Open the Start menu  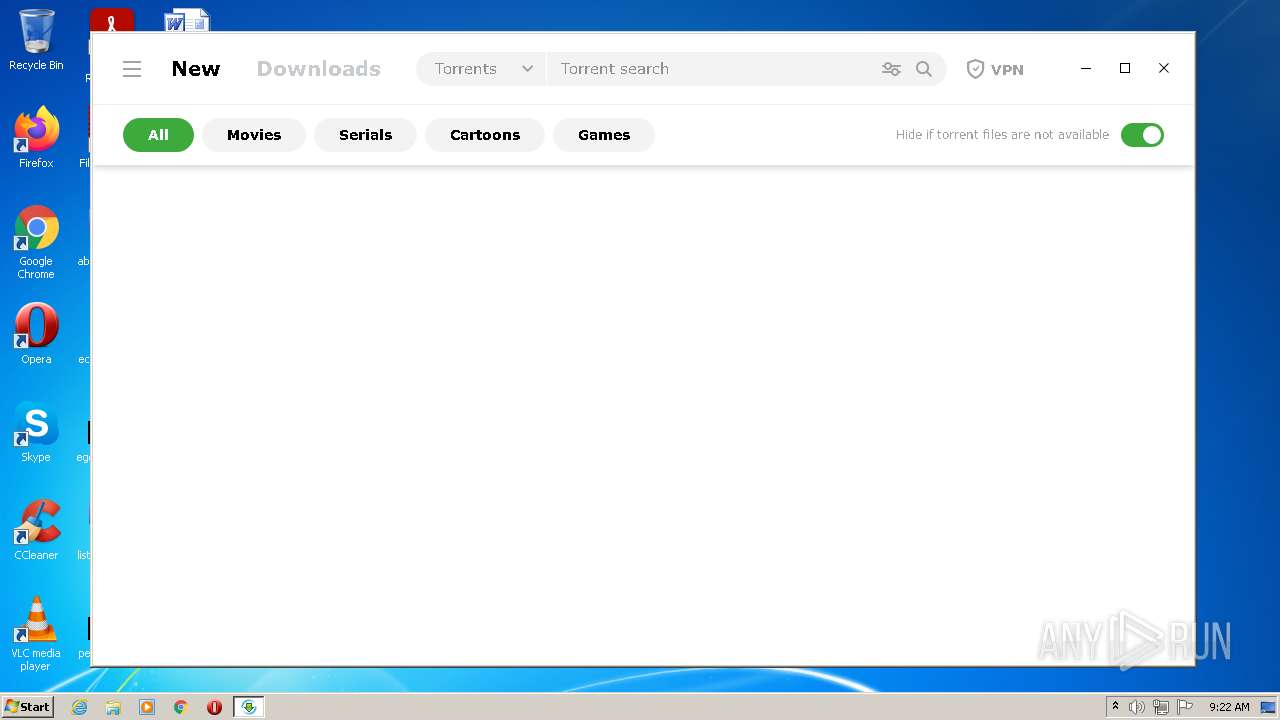27,707
